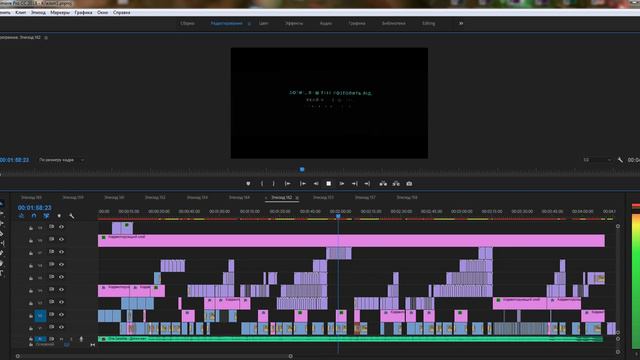Toggle timeline Snap magnet icon
The width and height of the screenshot is (640, 360).
click(34, 216)
